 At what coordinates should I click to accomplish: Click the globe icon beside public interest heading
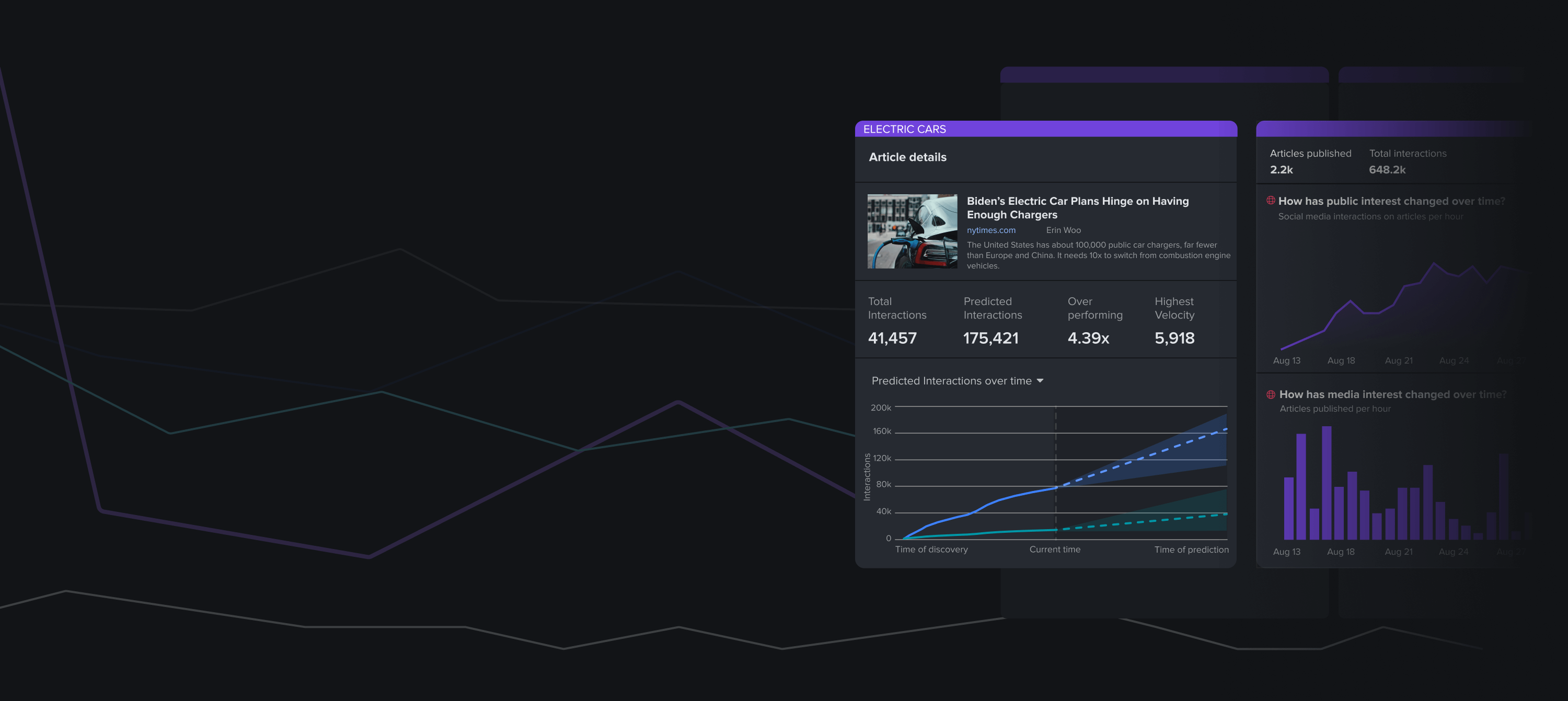(1271, 200)
